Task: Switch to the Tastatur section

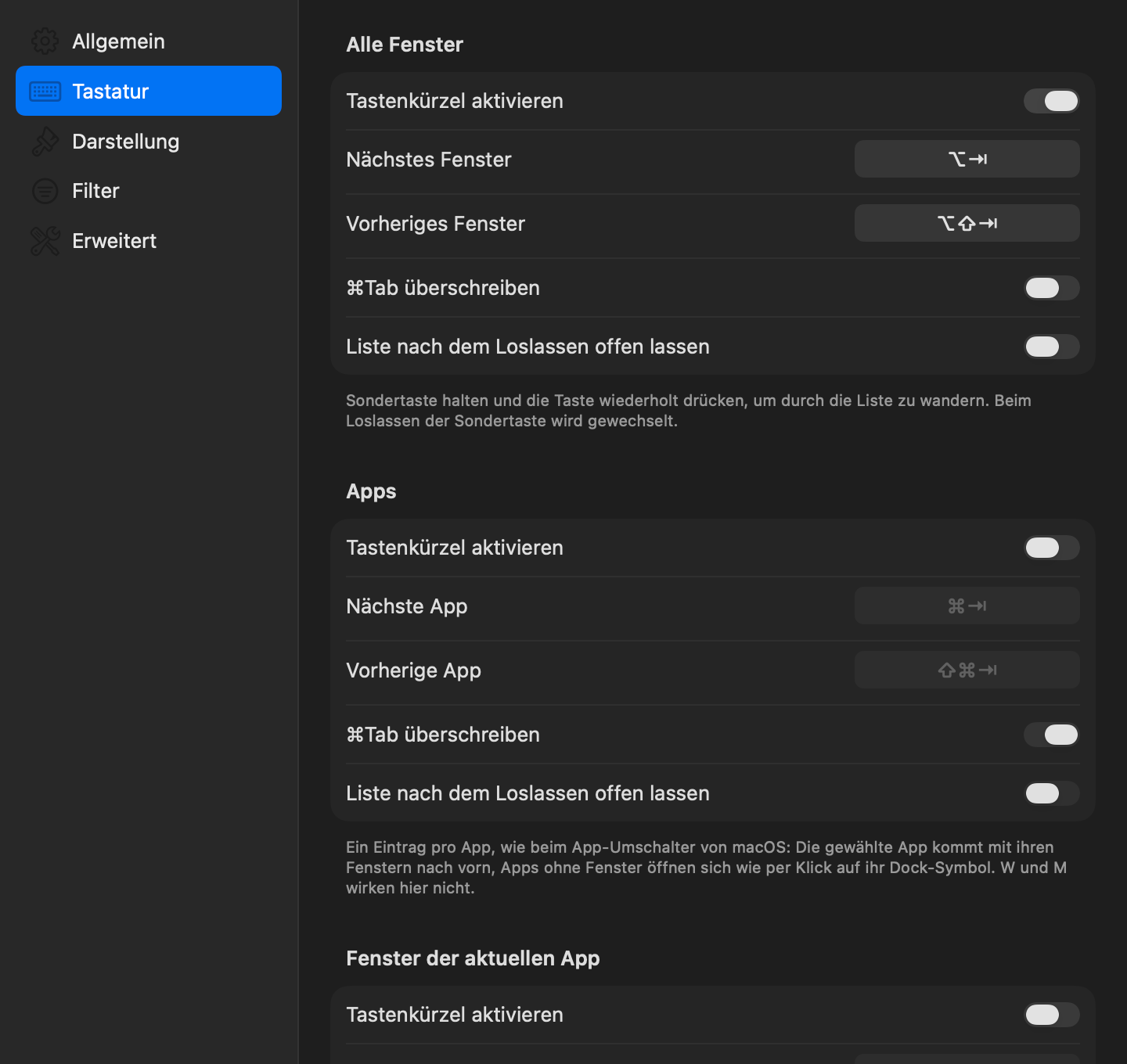Action: (149, 91)
